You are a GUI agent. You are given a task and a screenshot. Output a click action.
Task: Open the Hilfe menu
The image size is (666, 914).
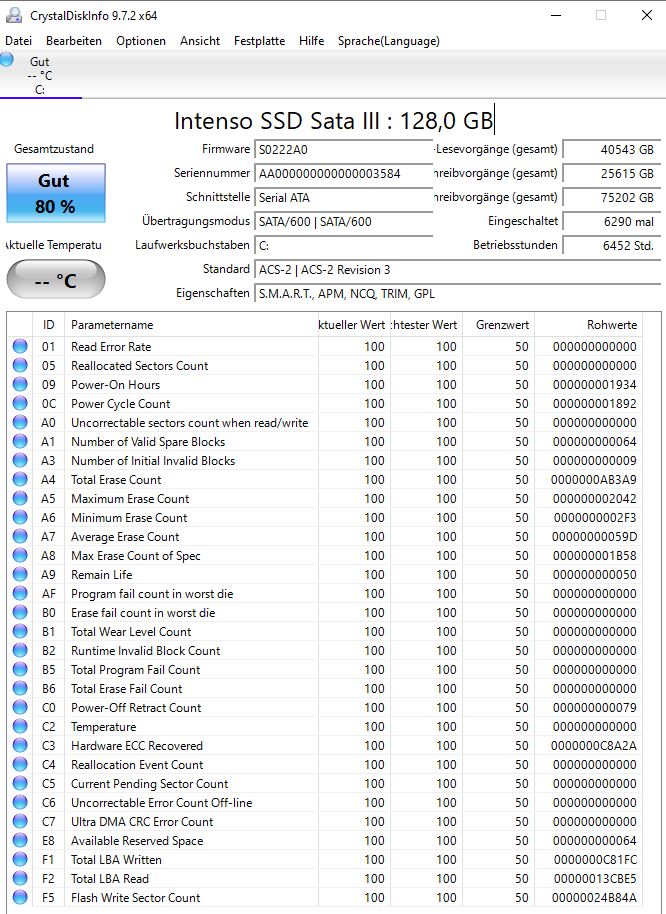[312, 41]
